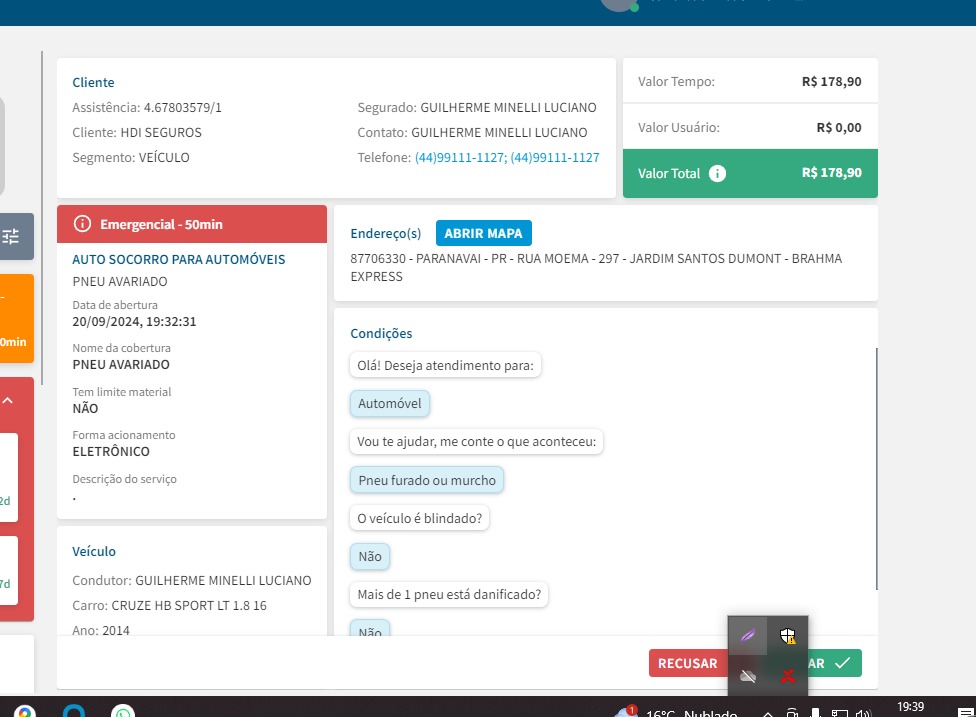976x717 pixels.
Task: Click the Condições panel scrollbar
Action: point(876,469)
